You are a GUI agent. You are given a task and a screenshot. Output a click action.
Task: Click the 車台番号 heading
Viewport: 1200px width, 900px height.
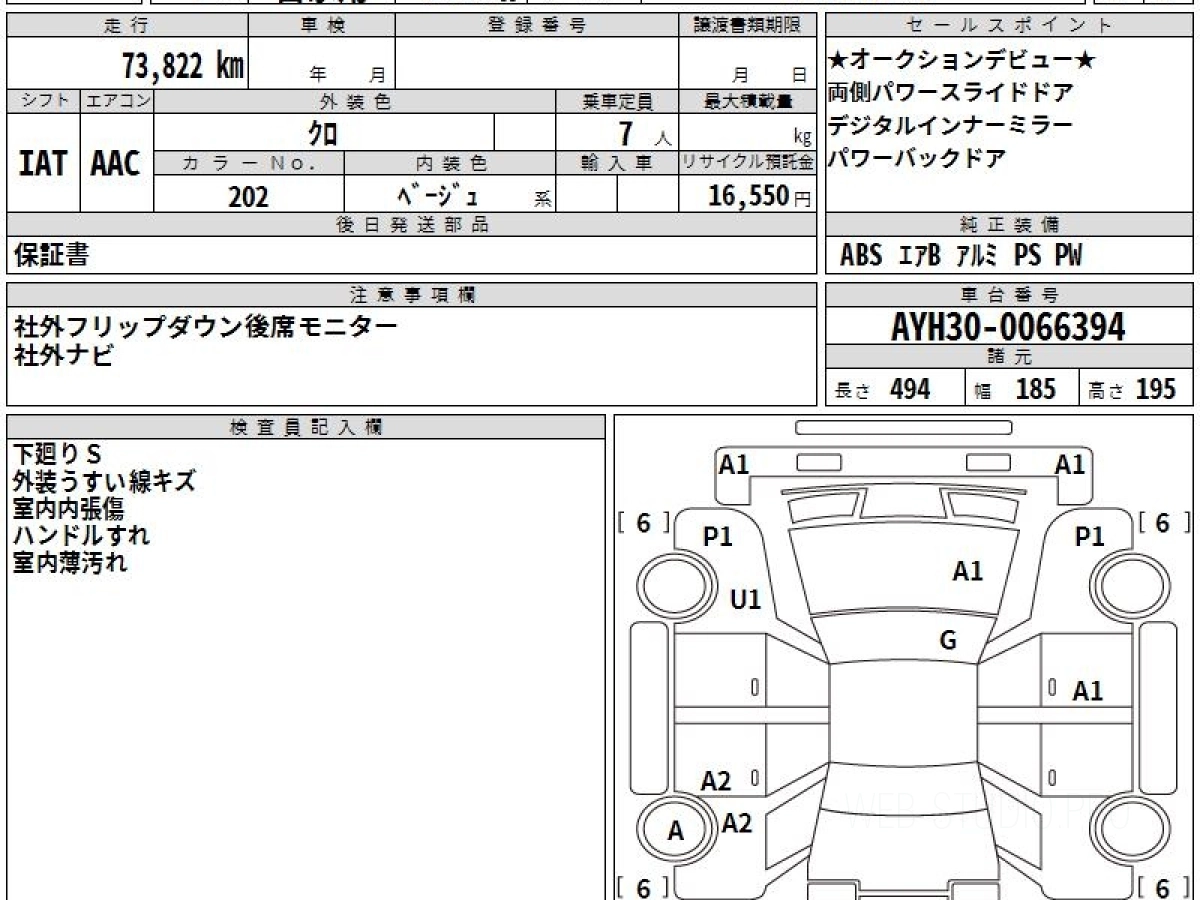(x=1009, y=295)
